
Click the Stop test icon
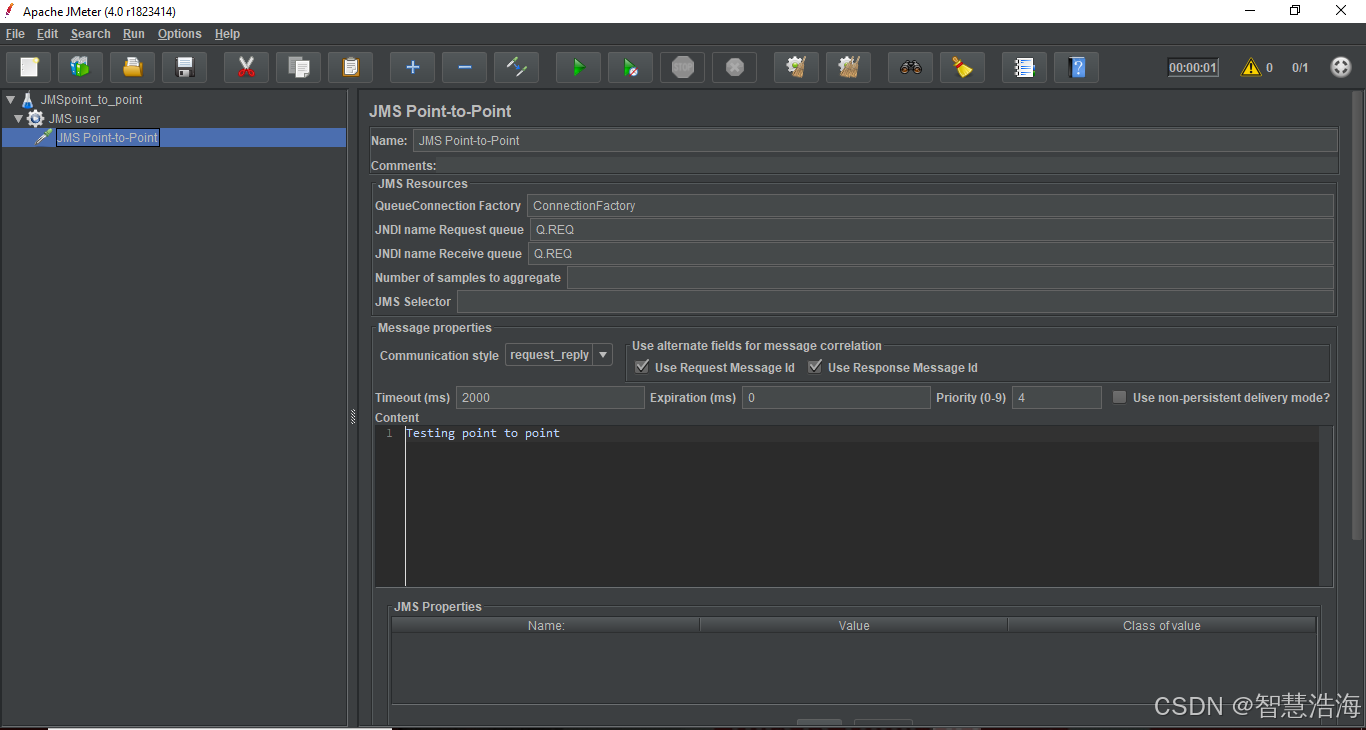(x=683, y=67)
